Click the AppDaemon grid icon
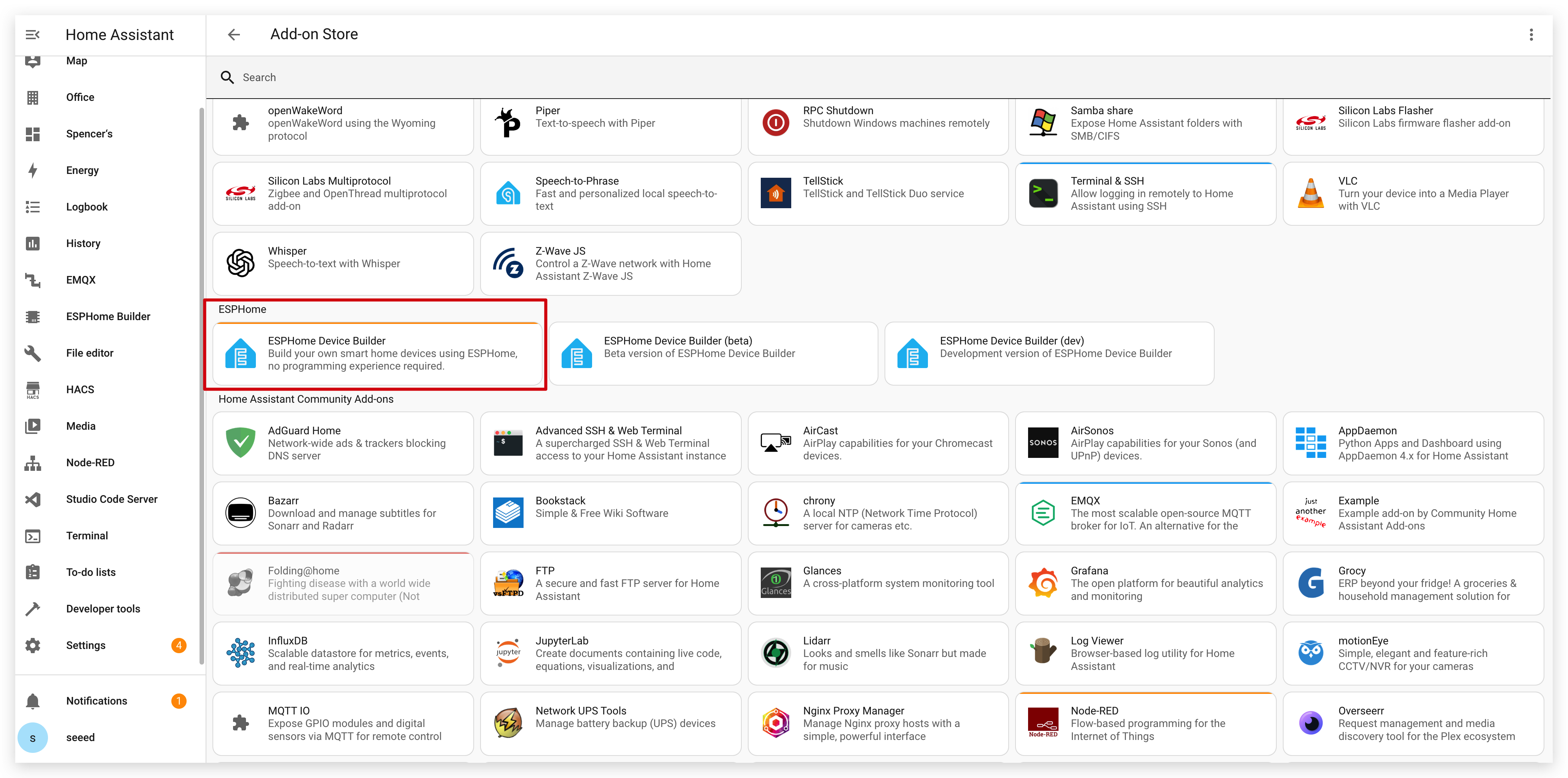Screen dimensions: 1568x778 pyautogui.click(x=1311, y=443)
